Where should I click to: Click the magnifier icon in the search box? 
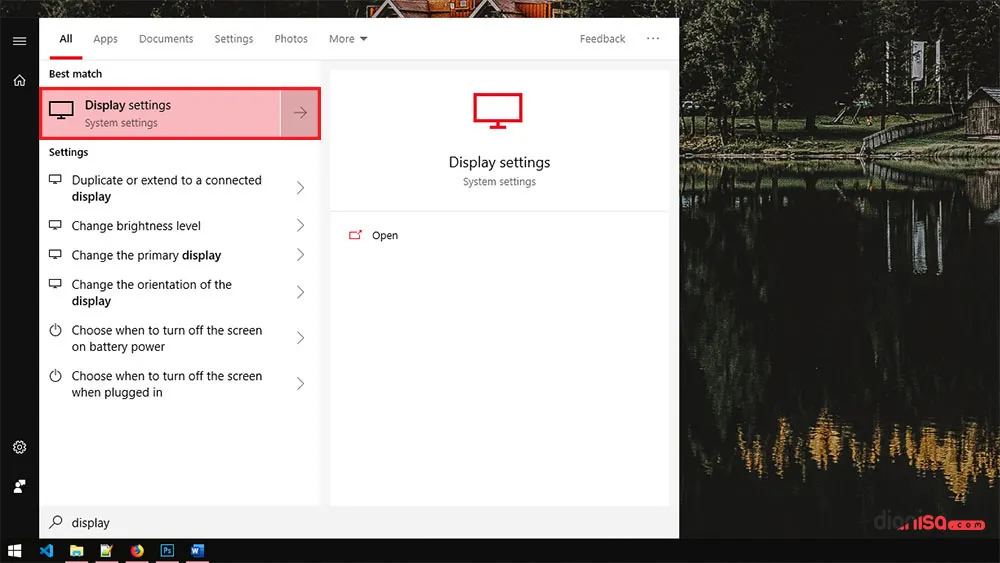click(x=56, y=522)
